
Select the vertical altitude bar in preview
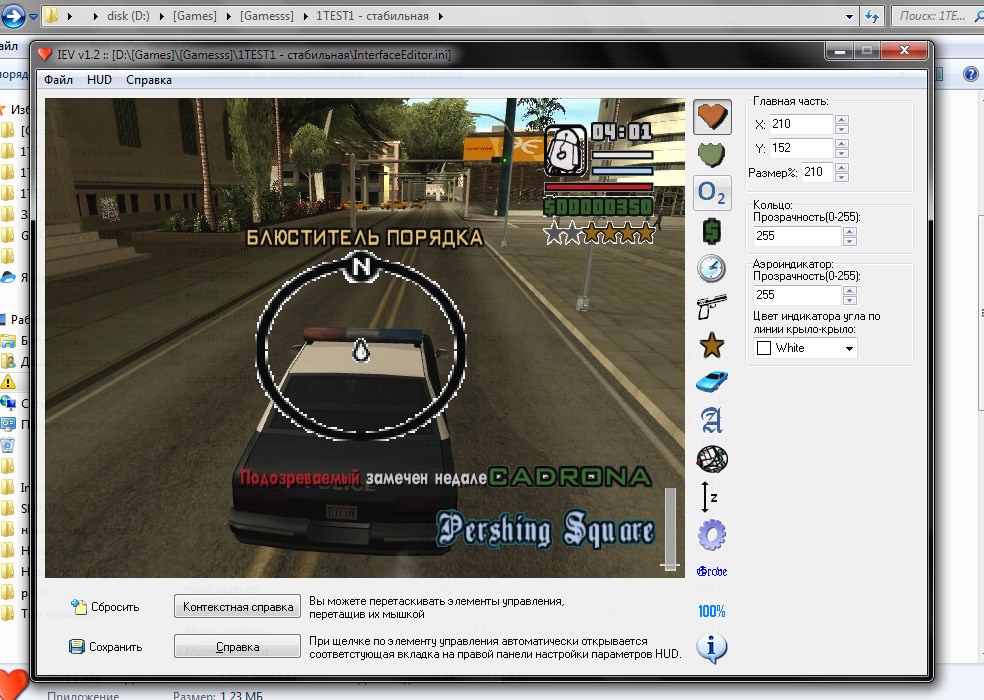click(670, 529)
